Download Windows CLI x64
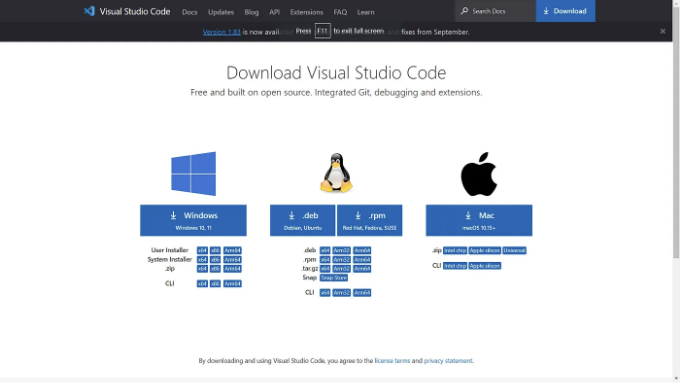 point(202,284)
